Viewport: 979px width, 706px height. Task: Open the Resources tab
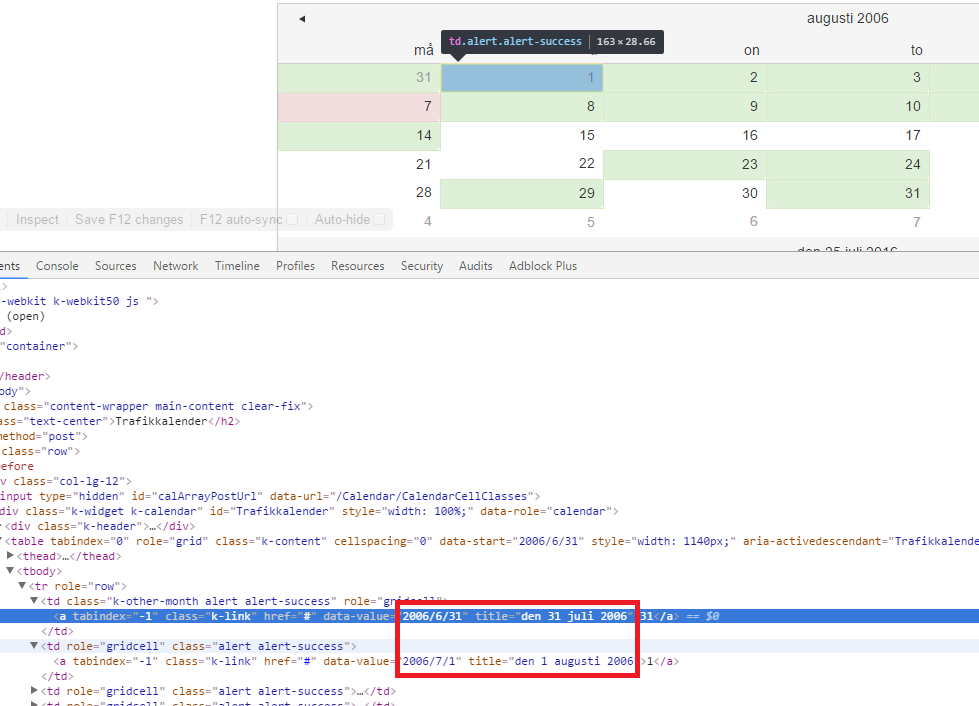click(358, 266)
